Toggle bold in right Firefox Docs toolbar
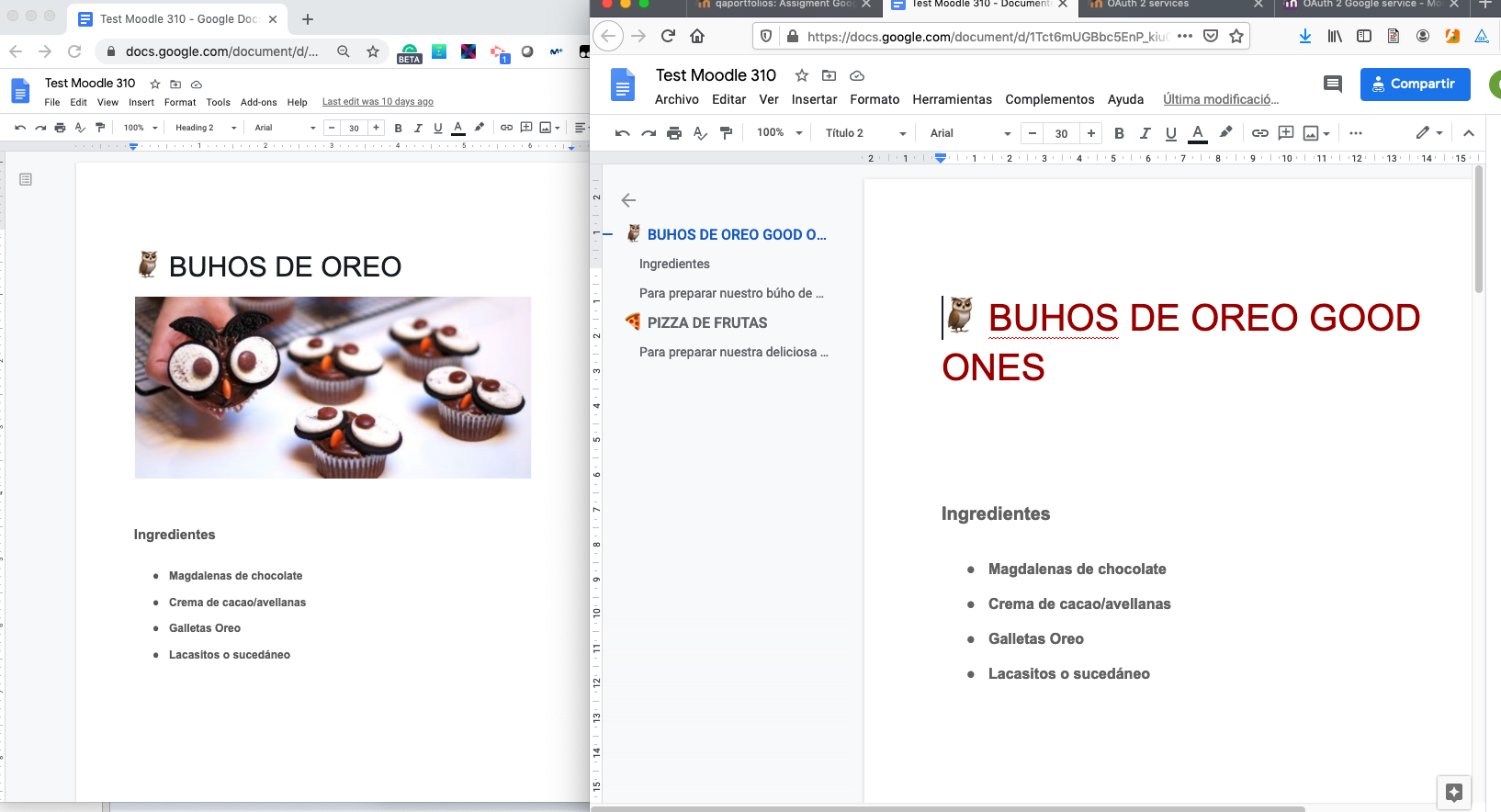Image resolution: width=1501 pixels, height=812 pixels. pyautogui.click(x=1119, y=133)
